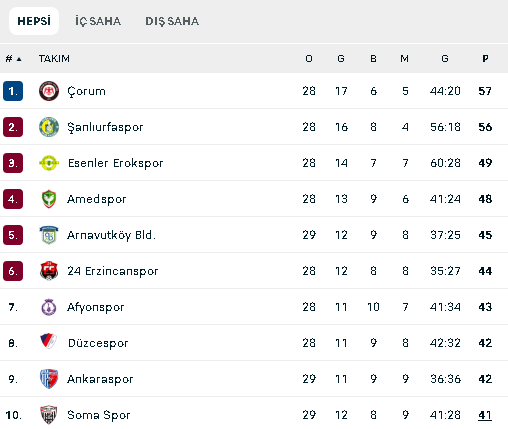Open the Çorum team name link
The image size is (508, 429).
pyautogui.click(x=86, y=91)
